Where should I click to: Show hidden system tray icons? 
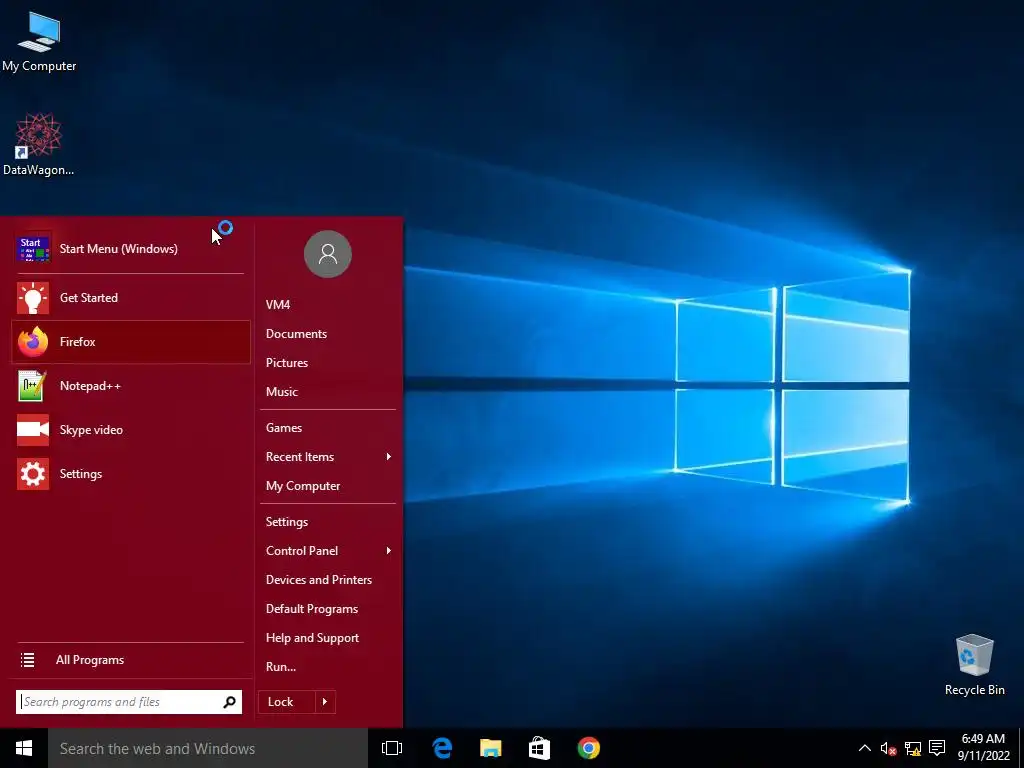pos(865,748)
